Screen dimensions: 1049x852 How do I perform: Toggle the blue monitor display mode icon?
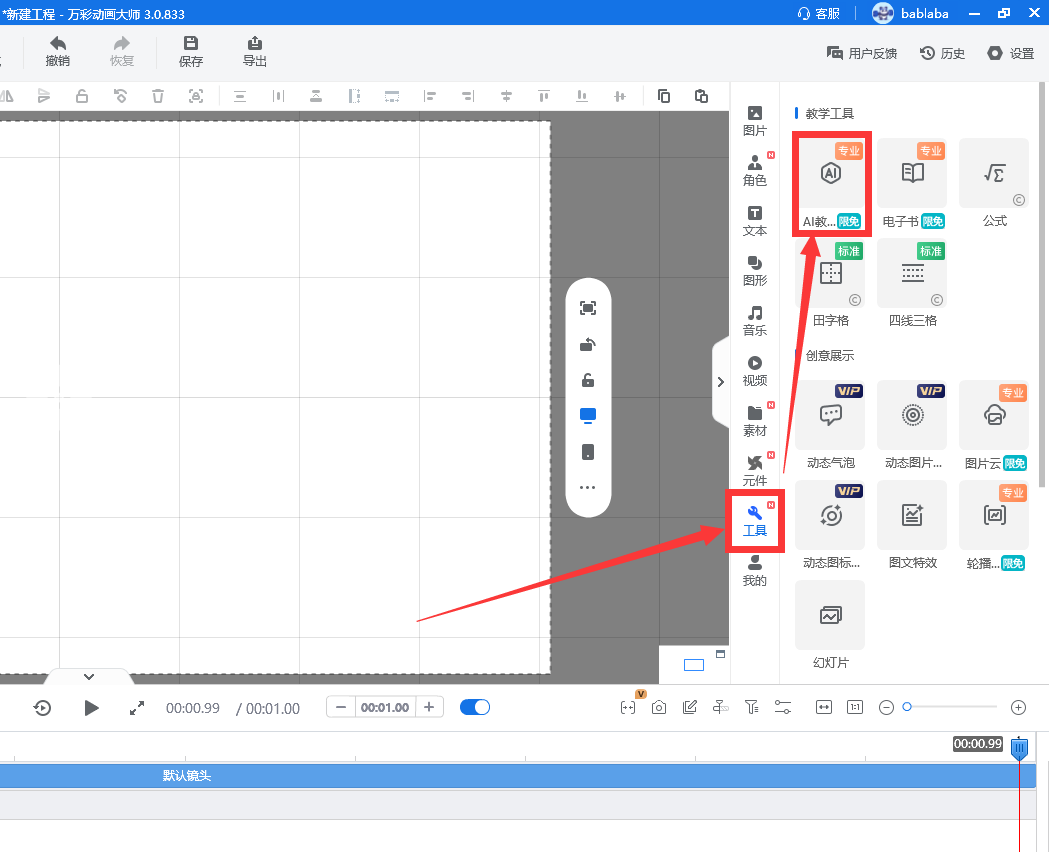point(588,415)
